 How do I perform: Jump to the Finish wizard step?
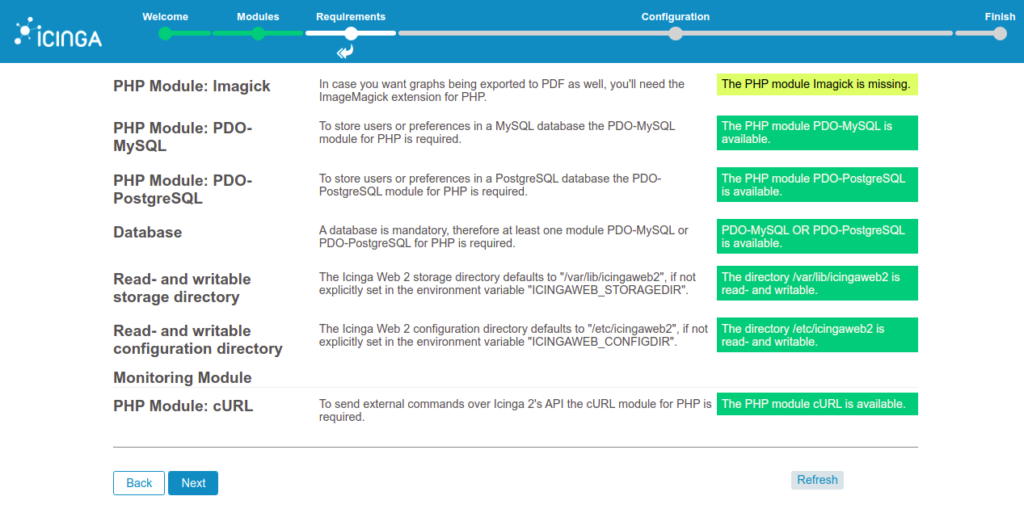[x=1000, y=17]
